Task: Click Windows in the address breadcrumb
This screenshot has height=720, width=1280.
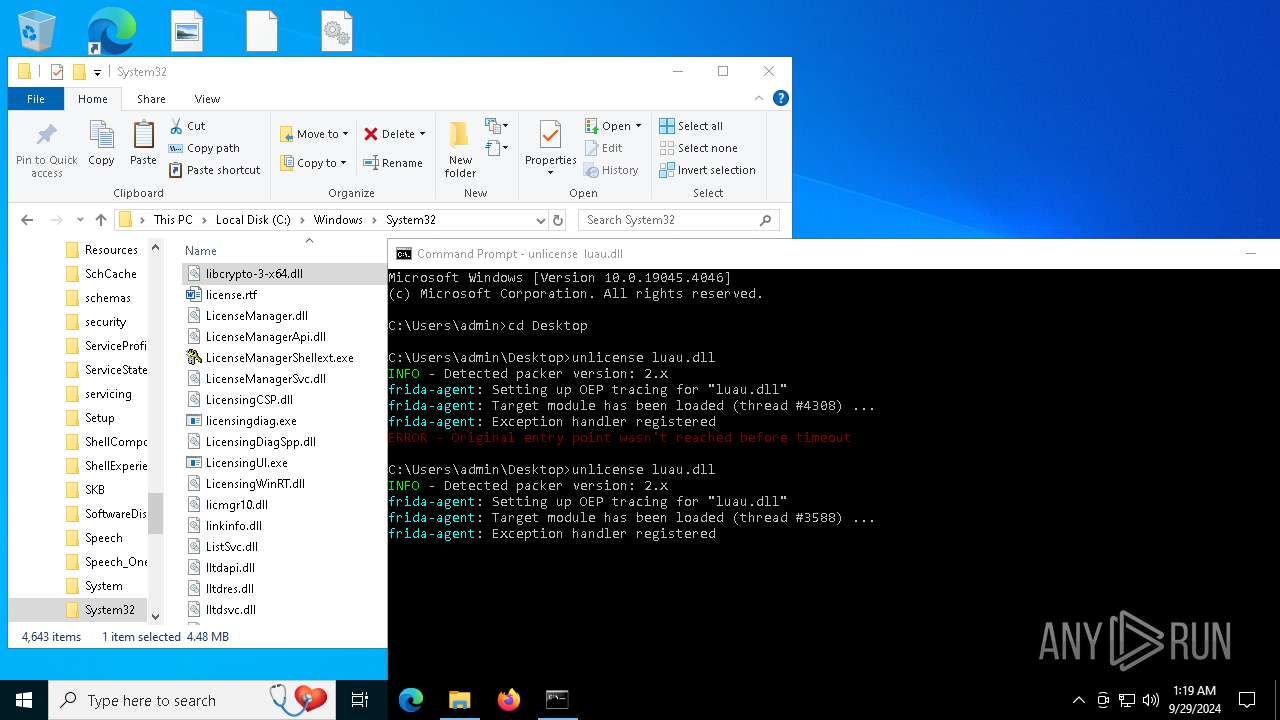Action: coord(338,220)
